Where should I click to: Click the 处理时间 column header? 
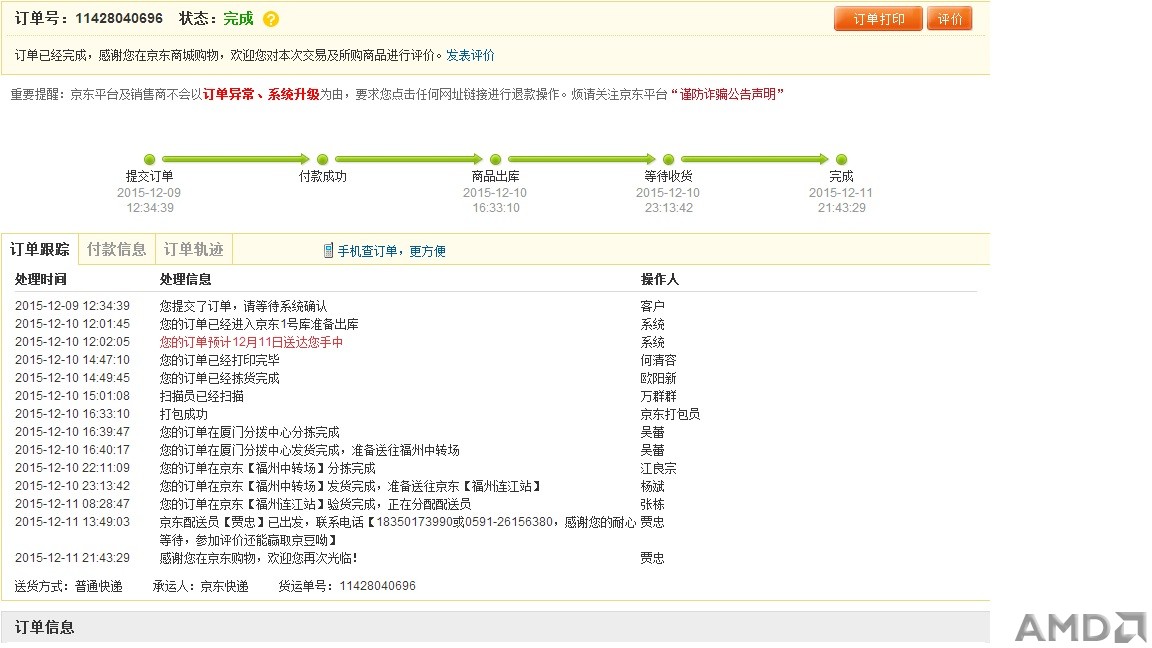point(40,279)
